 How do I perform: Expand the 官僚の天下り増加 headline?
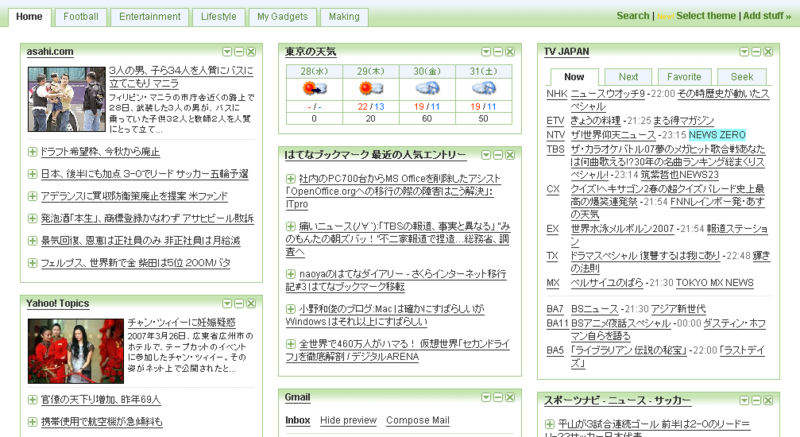click(32, 400)
